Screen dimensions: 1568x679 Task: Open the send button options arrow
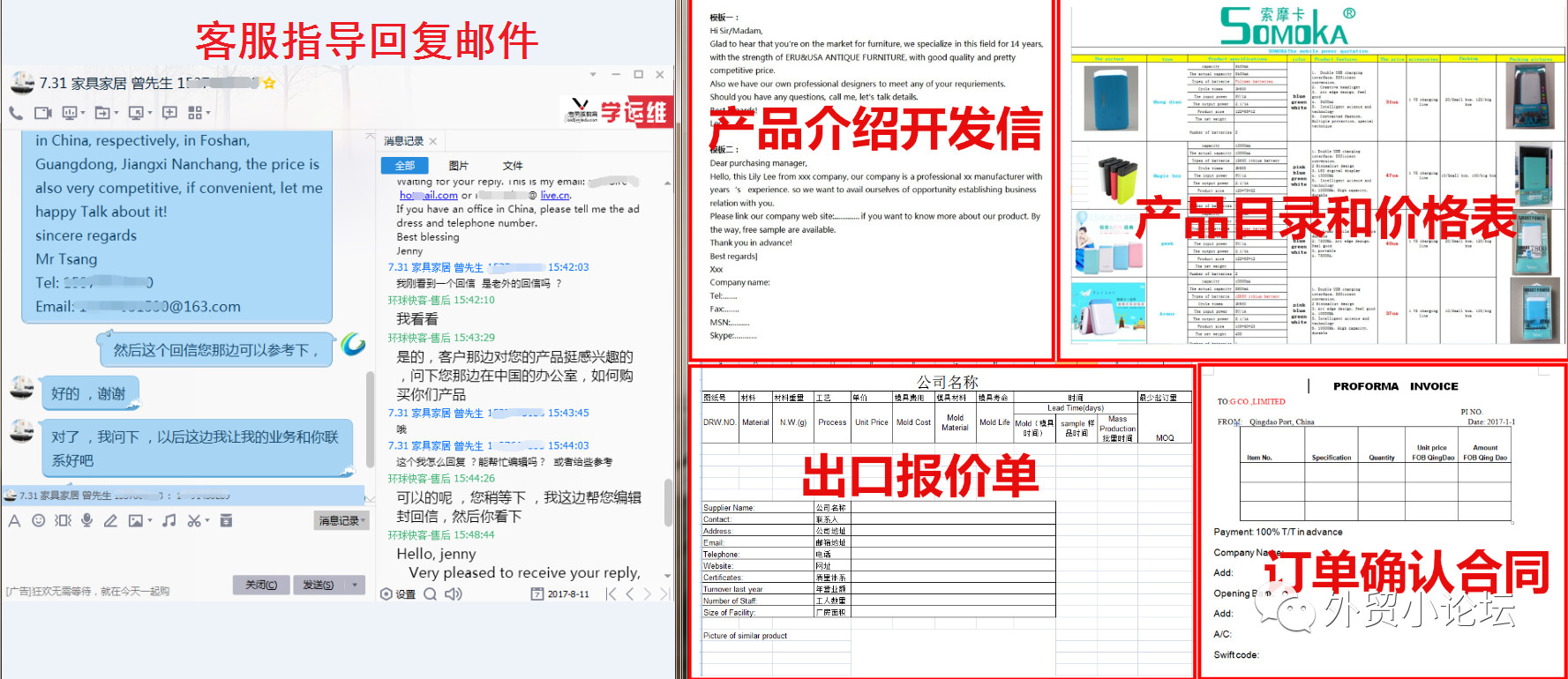click(x=355, y=585)
